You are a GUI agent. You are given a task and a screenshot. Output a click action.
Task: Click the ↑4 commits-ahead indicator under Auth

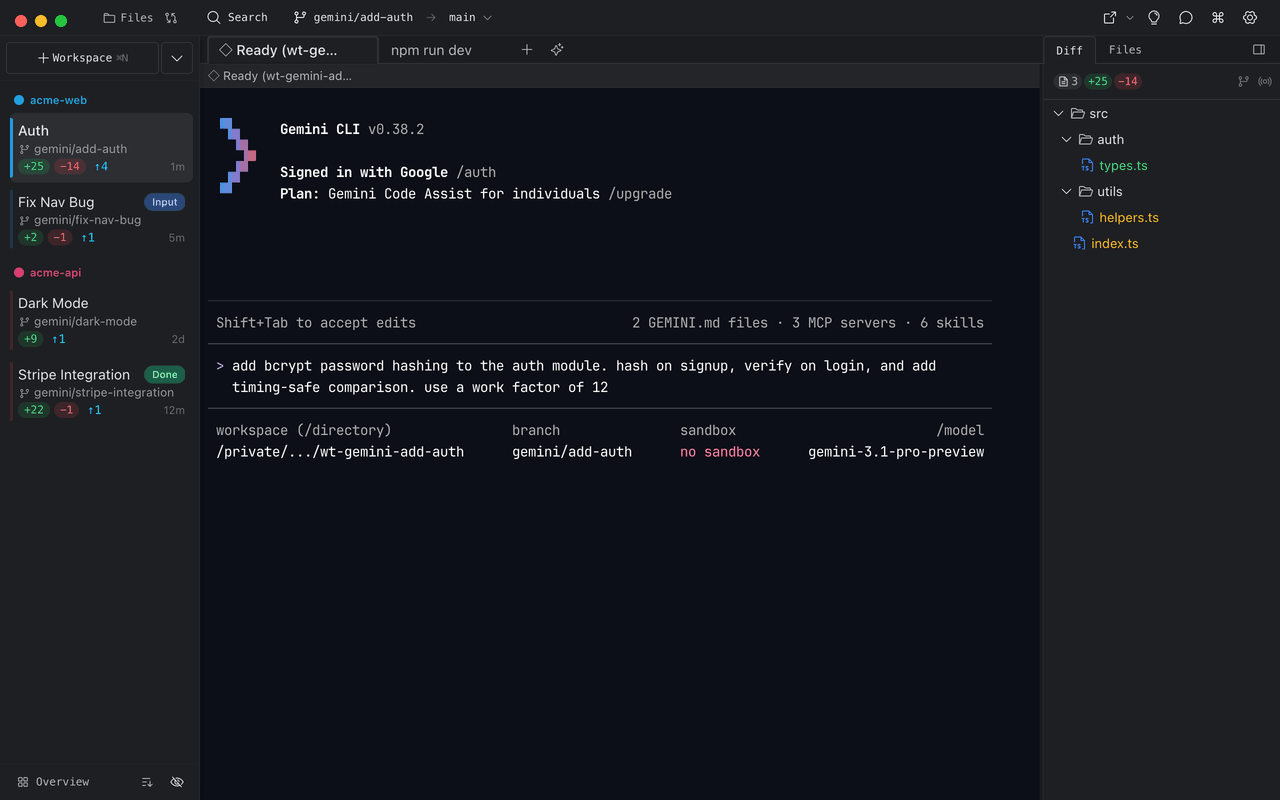click(101, 167)
